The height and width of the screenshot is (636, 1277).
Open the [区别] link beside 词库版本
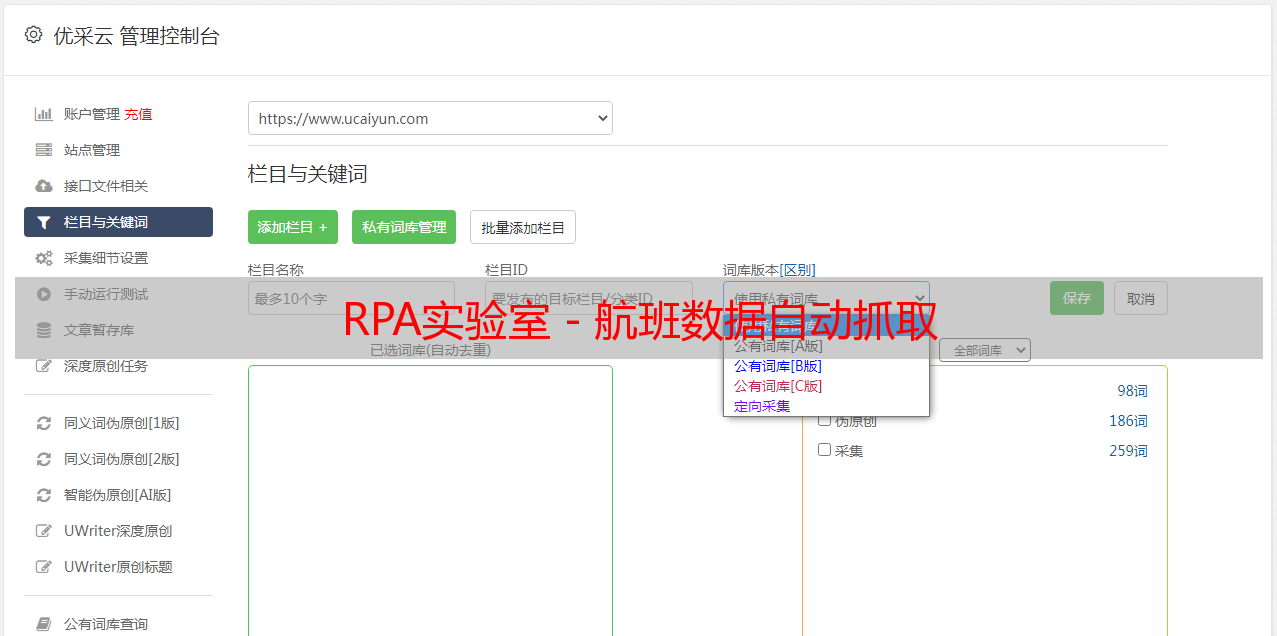click(x=798, y=270)
